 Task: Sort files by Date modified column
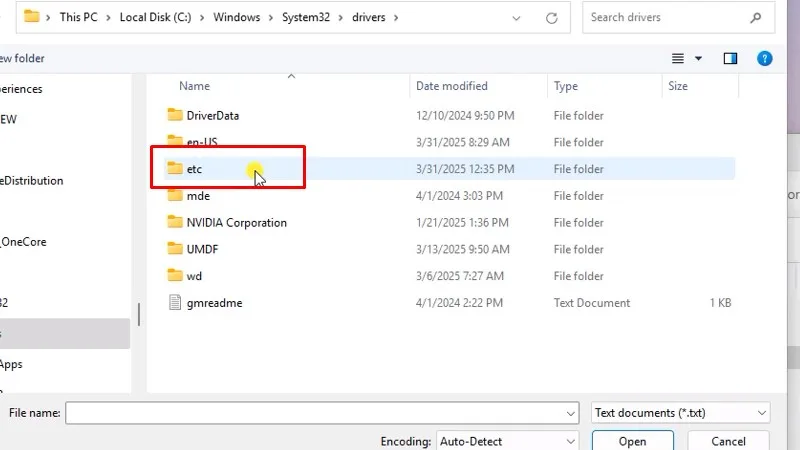[x=452, y=86]
